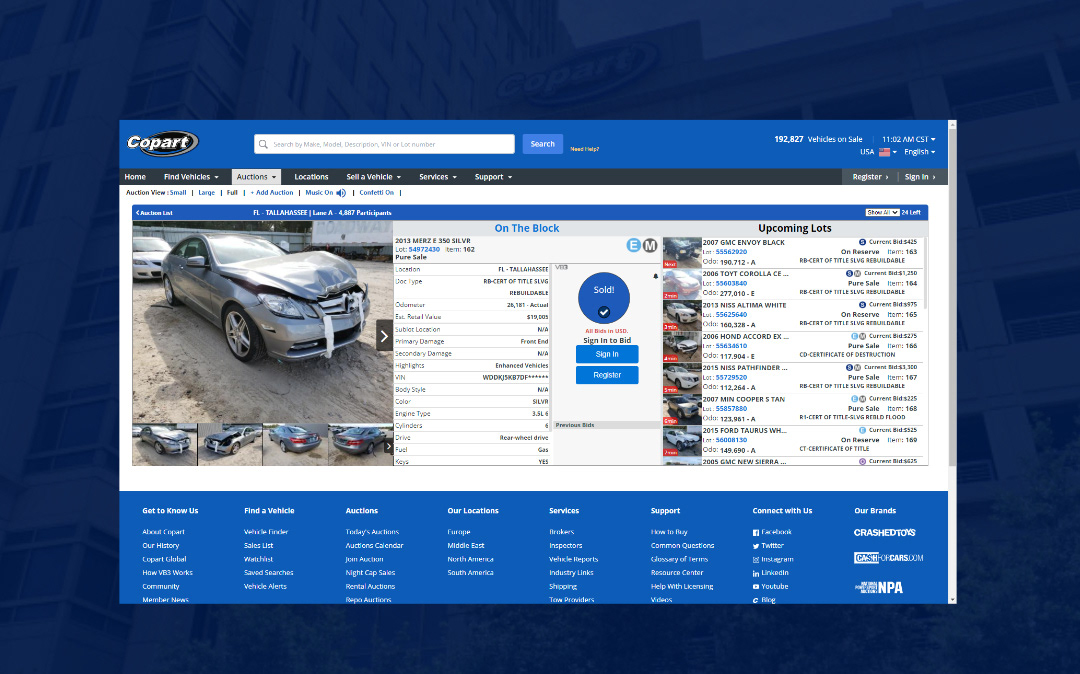Switch auction view to Large
This screenshot has height=674, width=1080.
coord(207,193)
